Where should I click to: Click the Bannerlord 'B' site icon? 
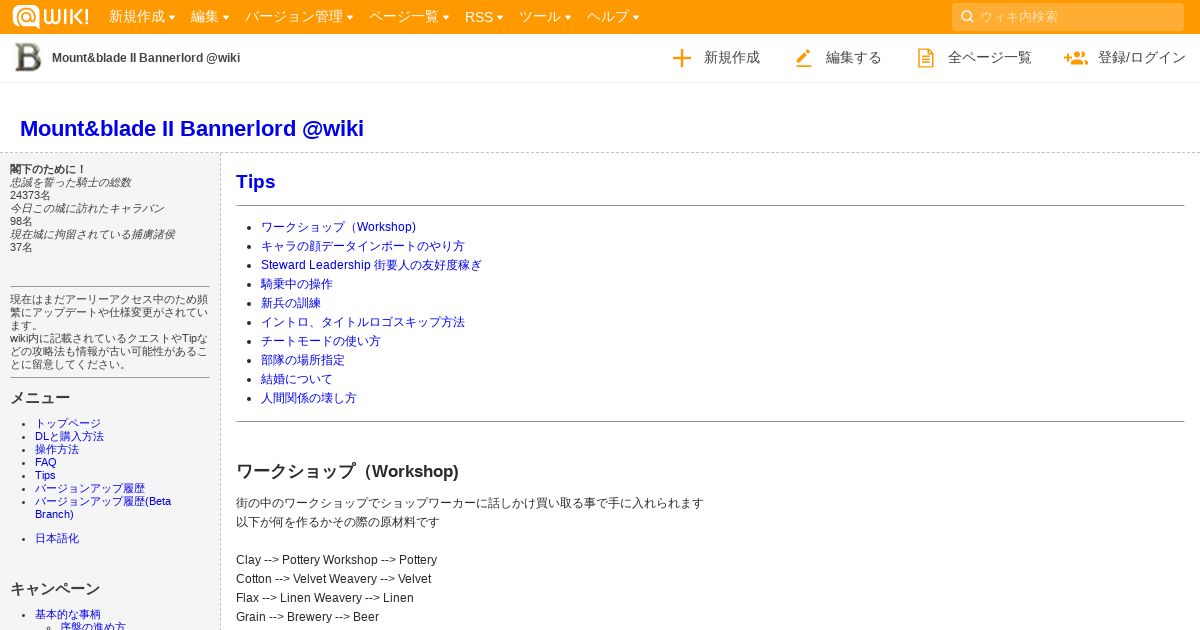point(28,57)
